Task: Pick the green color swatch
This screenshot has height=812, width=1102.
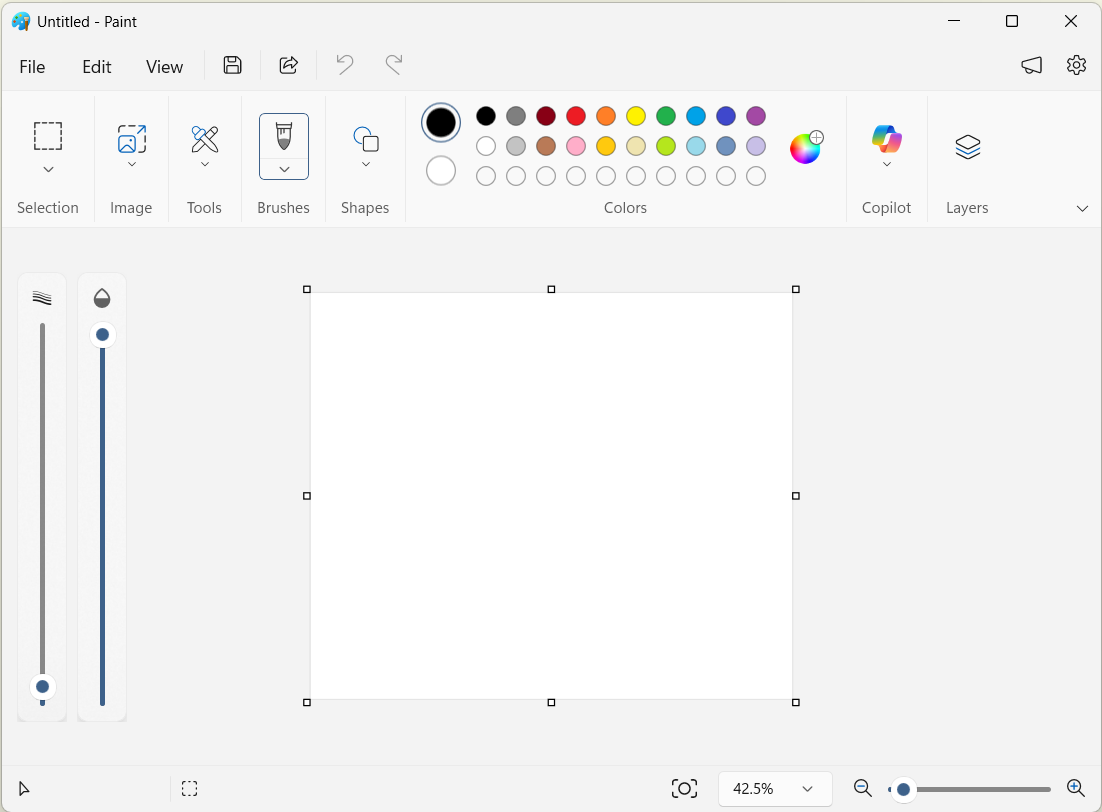Action: [666, 116]
